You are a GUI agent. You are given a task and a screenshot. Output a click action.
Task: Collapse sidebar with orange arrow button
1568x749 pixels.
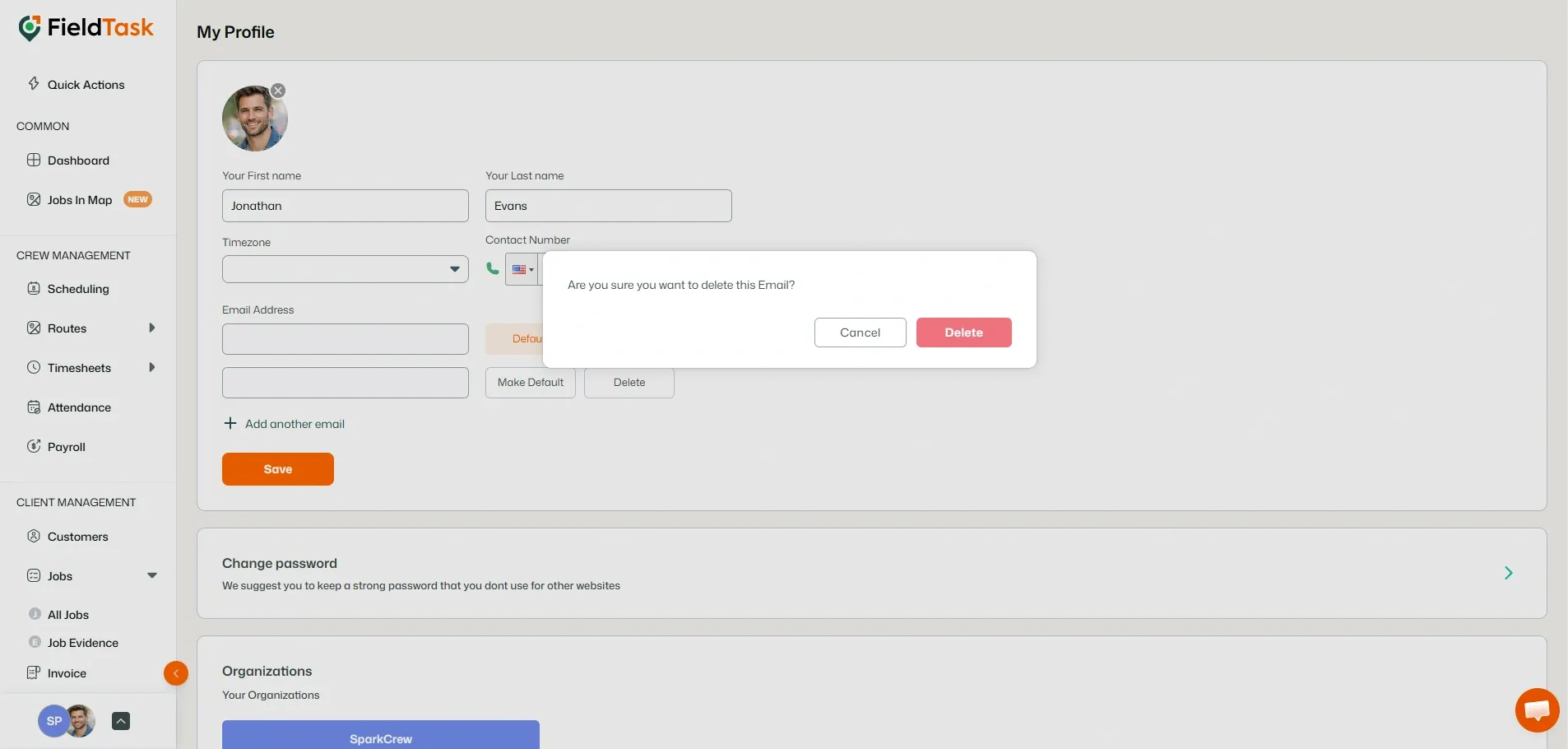click(176, 673)
